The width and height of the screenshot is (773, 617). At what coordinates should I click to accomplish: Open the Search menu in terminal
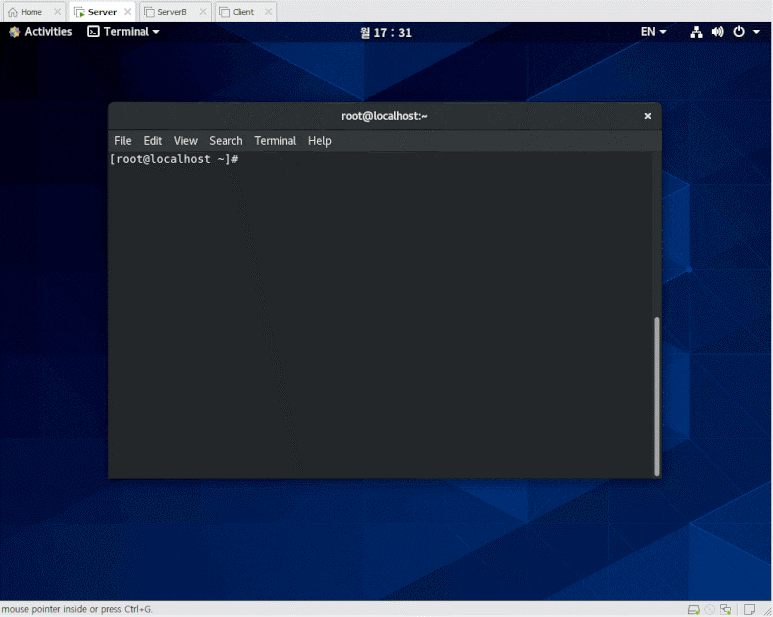pyautogui.click(x=226, y=141)
